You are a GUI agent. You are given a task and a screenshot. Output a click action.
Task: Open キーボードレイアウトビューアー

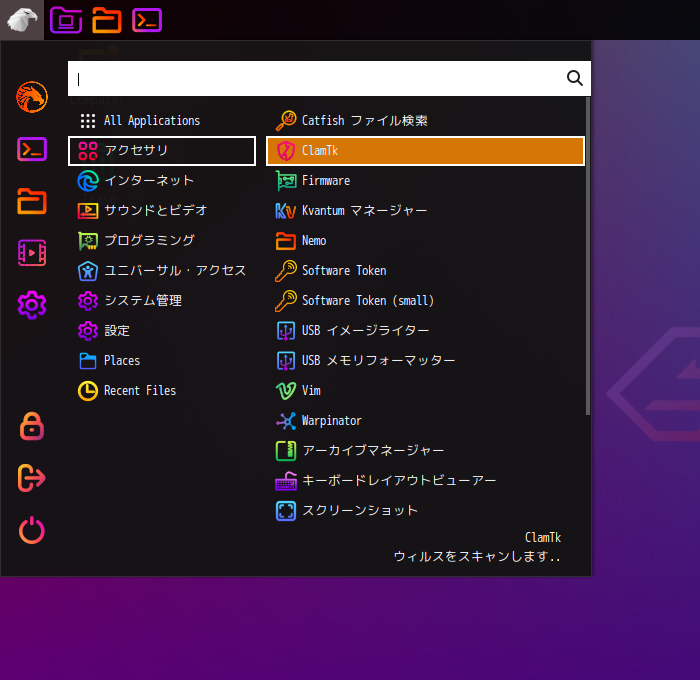pyautogui.click(x=425, y=481)
